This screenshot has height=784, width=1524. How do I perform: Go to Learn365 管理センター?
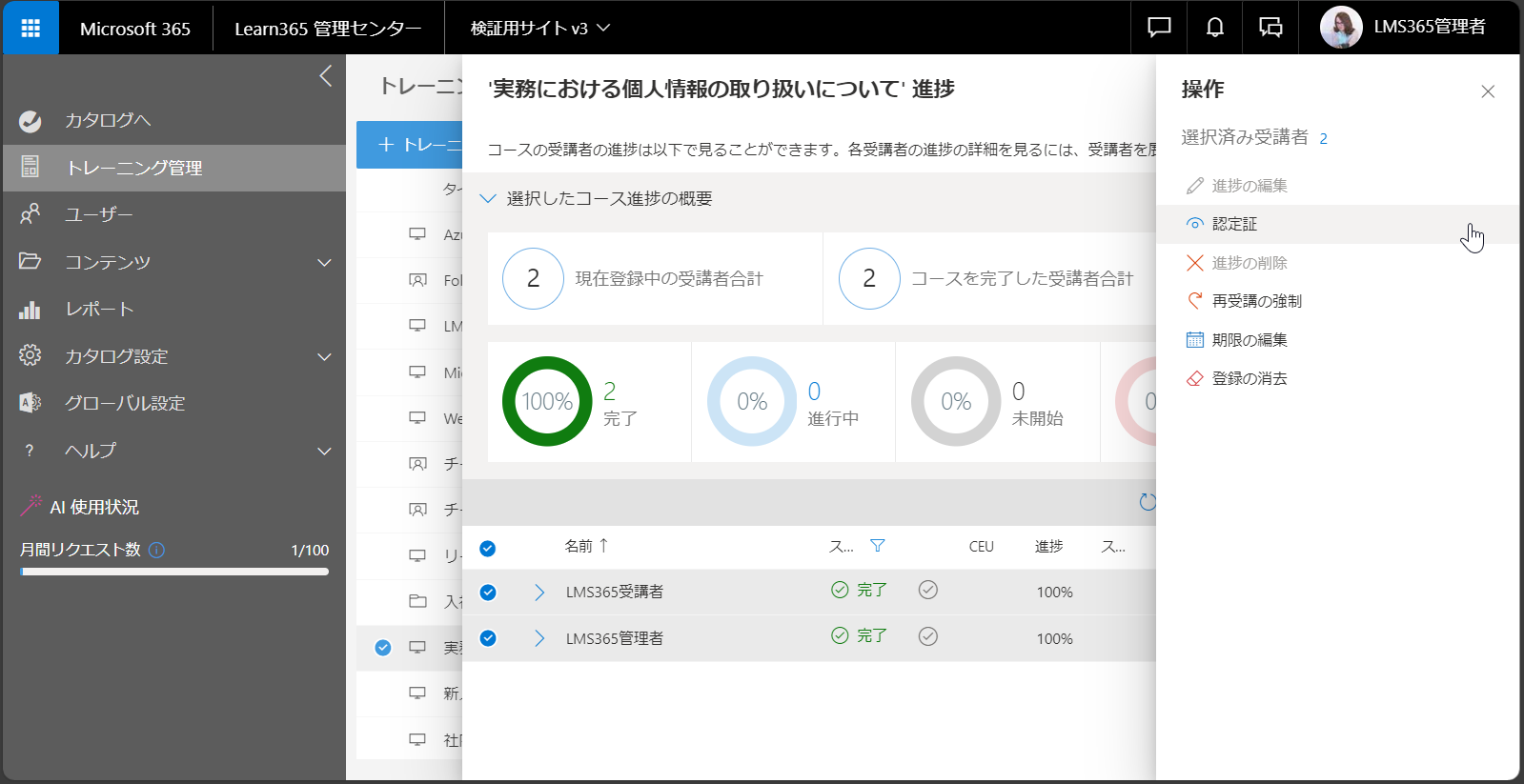[328, 29]
